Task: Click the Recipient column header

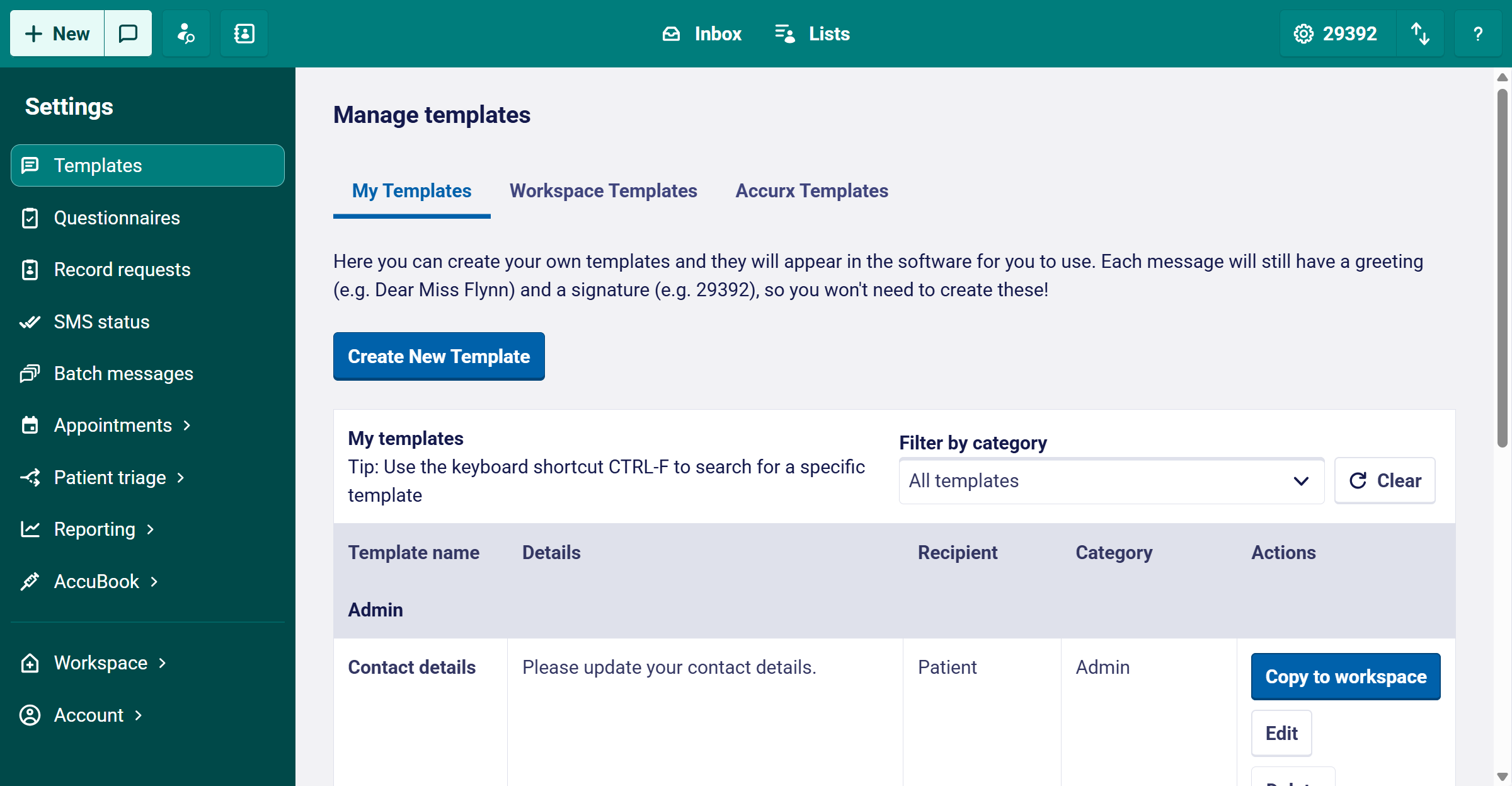Action: pos(957,552)
